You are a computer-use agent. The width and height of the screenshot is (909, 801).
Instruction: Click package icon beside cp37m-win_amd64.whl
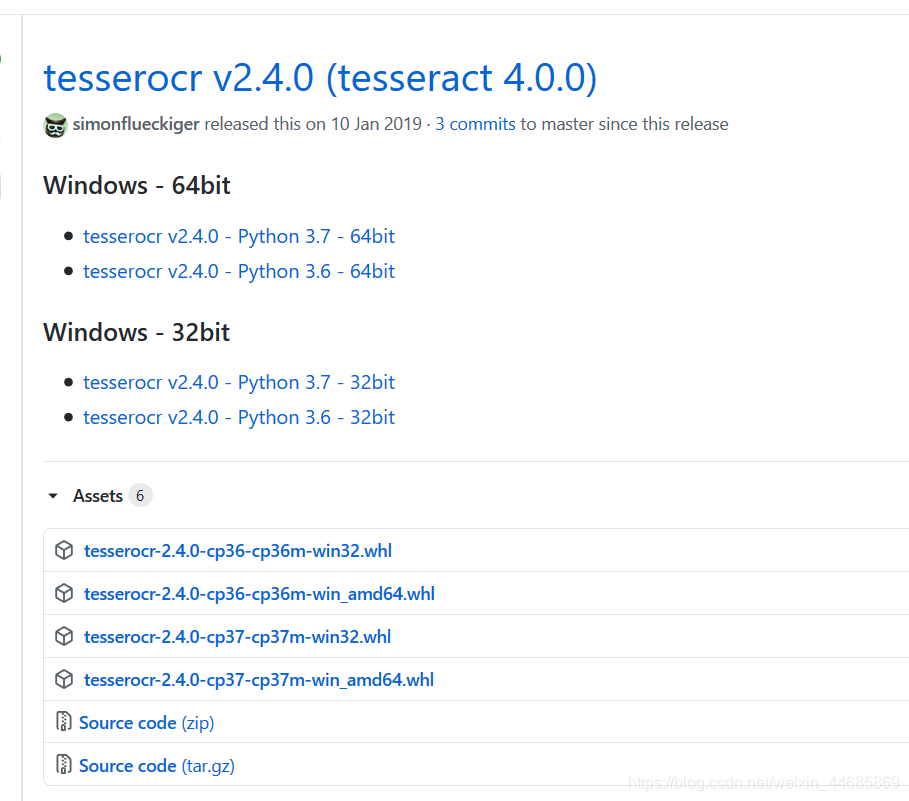(64, 679)
